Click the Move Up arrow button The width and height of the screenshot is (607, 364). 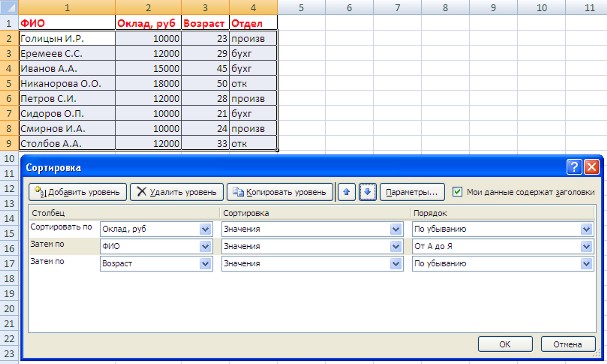pyautogui.click(x=346, y=192)
